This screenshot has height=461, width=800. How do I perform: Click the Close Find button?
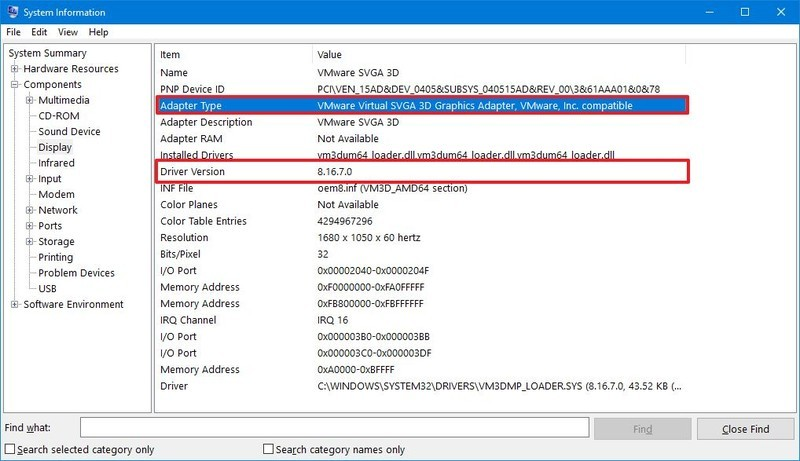pos(745,429)
